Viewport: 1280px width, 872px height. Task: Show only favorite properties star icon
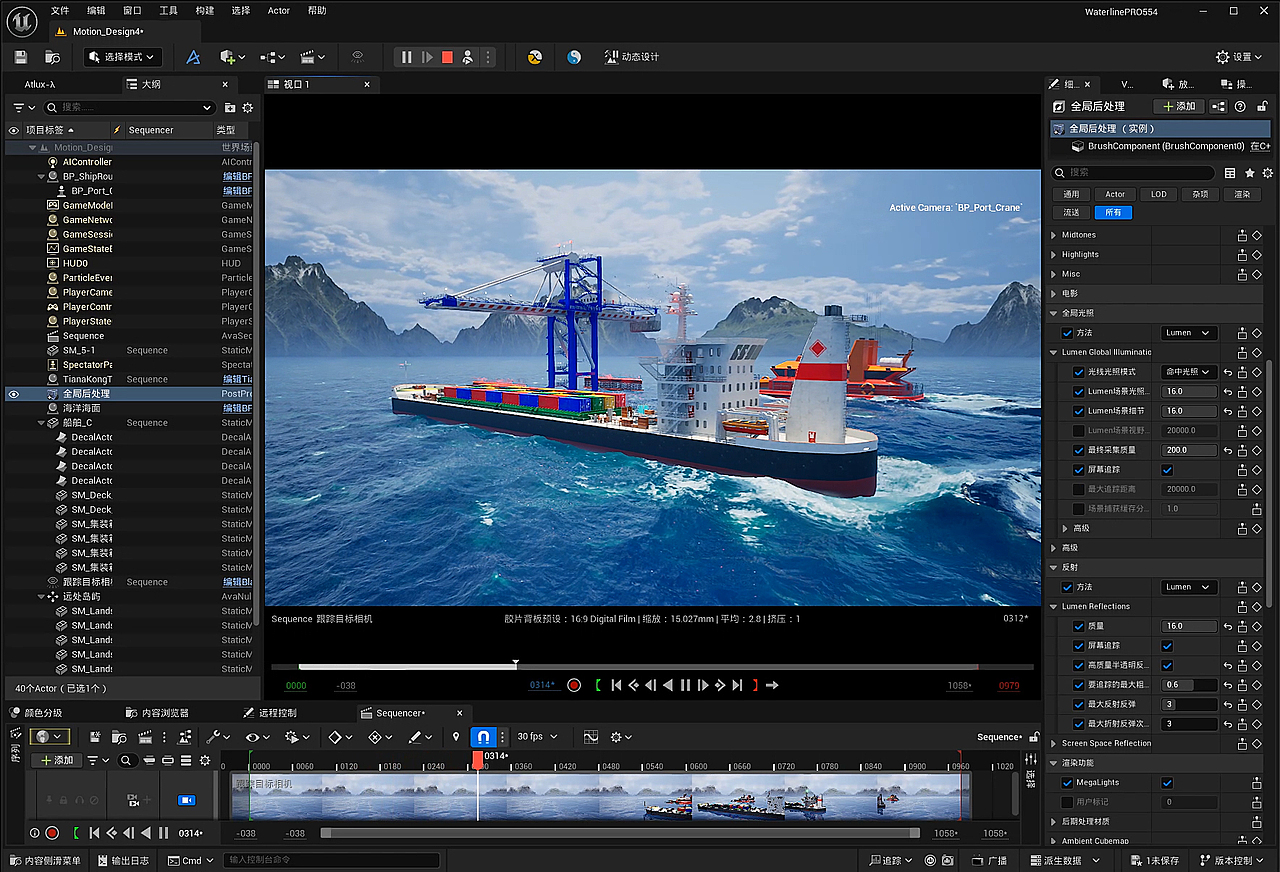pos(1250,173)
